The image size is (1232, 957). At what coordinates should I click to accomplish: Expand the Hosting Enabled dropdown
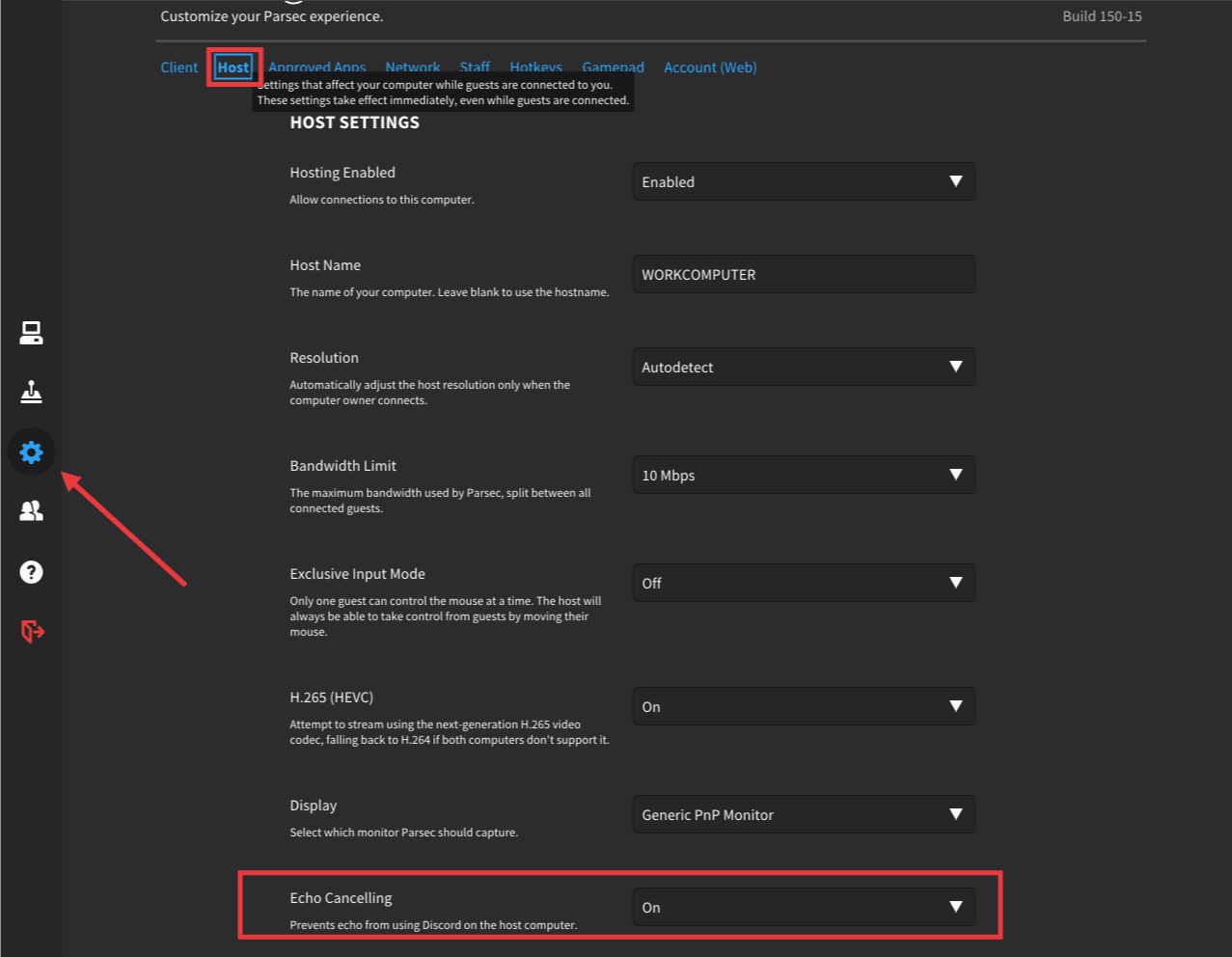coord(803,181)
